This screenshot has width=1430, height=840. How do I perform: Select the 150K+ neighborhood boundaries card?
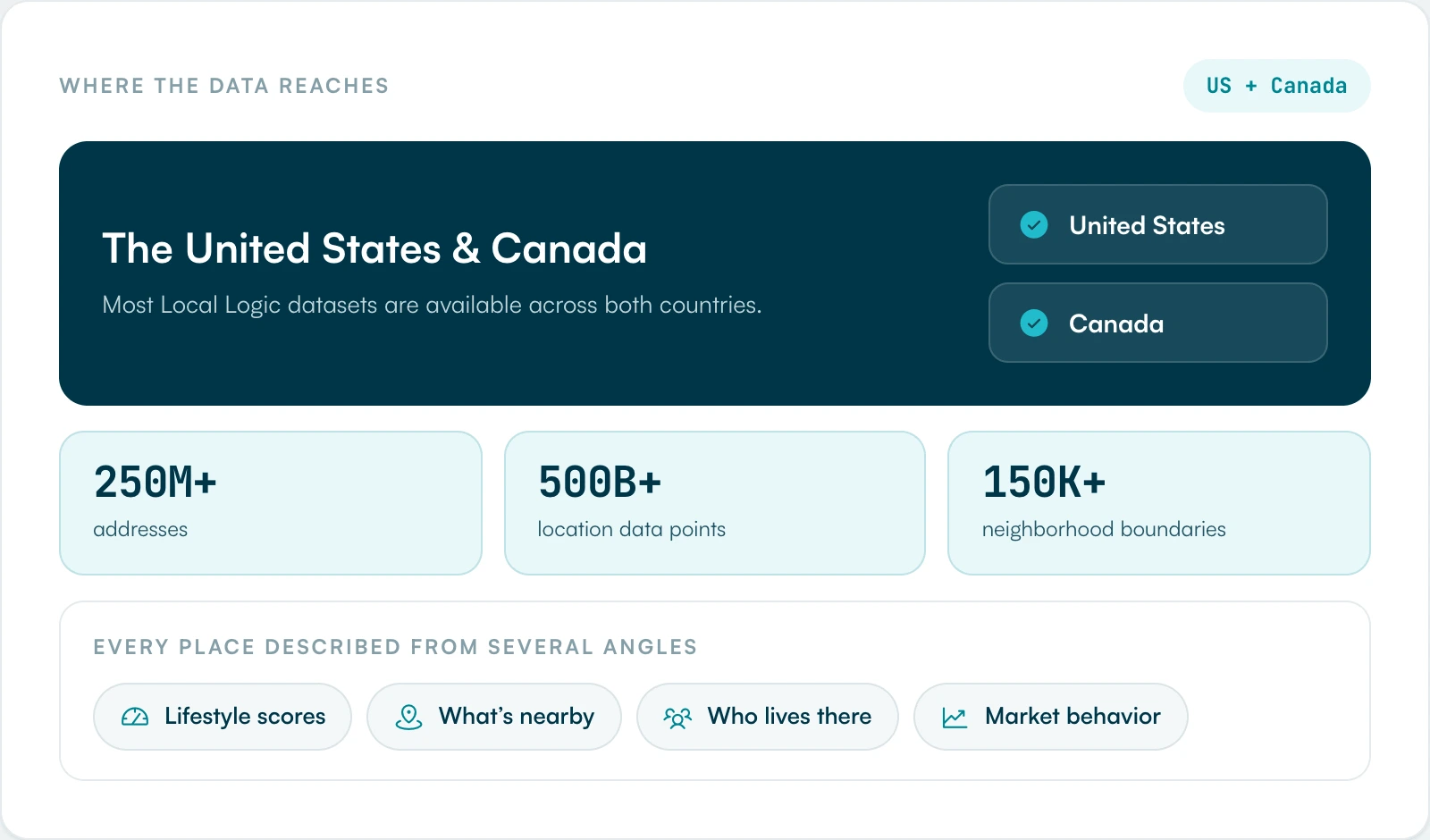[x=1159, y=503]
